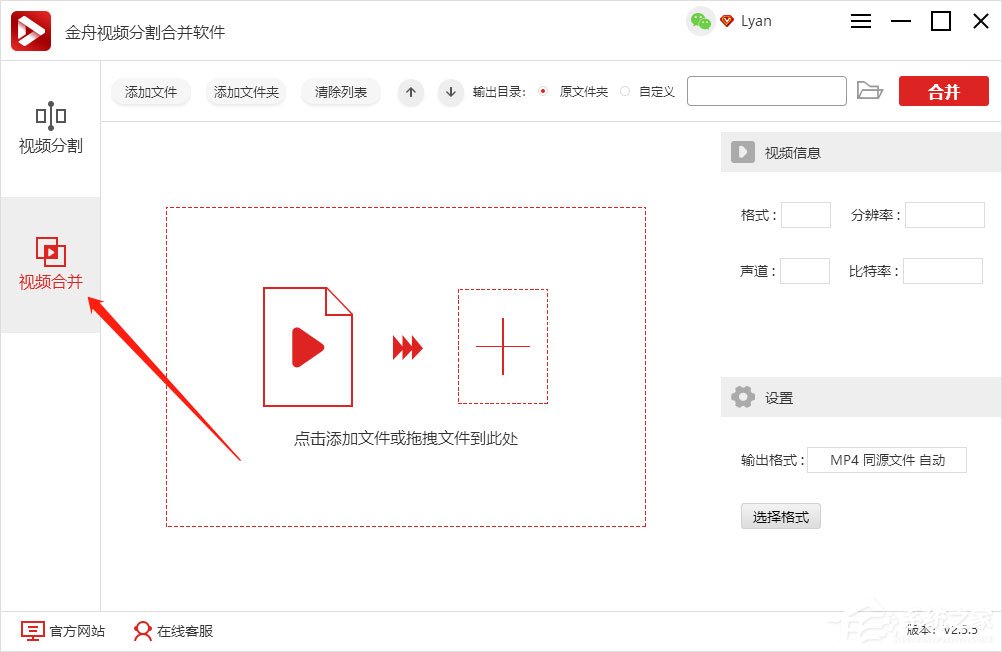Open the hamburger menu in the title bar
Screen dimensions: 1002x652
point(860,20)
